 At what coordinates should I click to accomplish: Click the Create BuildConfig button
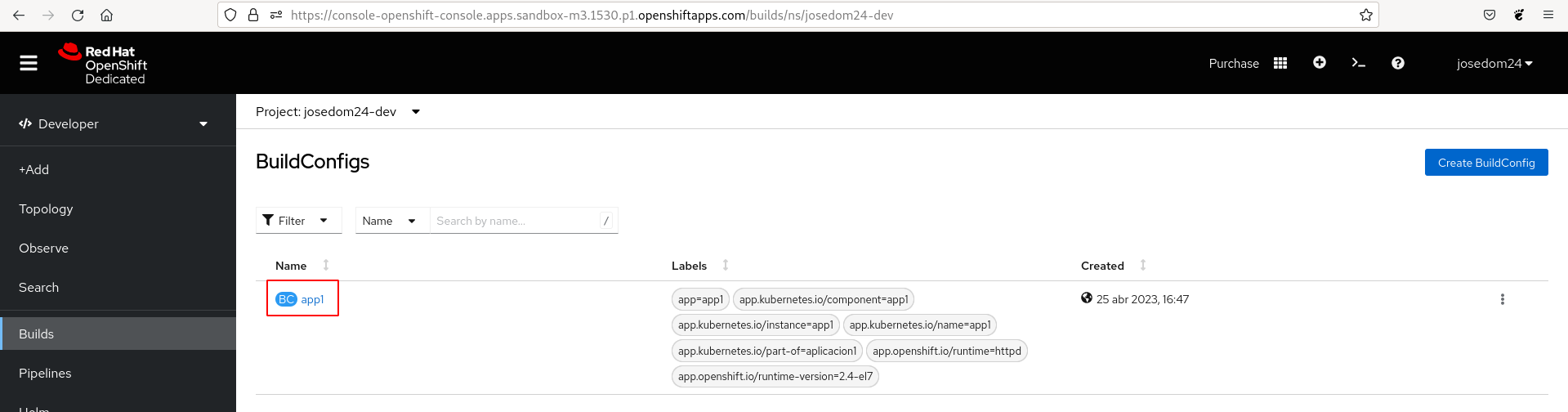1485,163
